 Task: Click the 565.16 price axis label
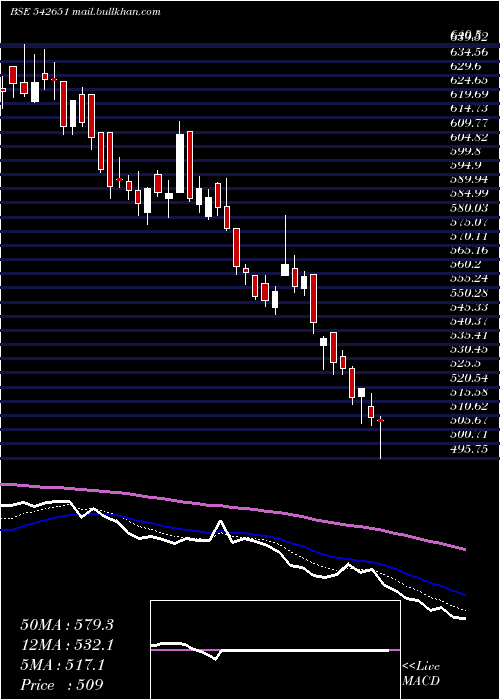[x=469, y=250]
